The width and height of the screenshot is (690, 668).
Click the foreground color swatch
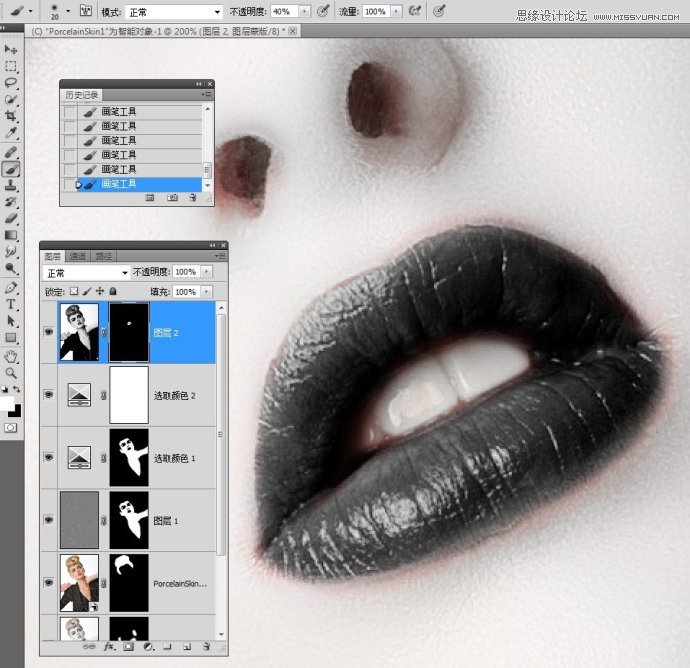coord(8,403)
